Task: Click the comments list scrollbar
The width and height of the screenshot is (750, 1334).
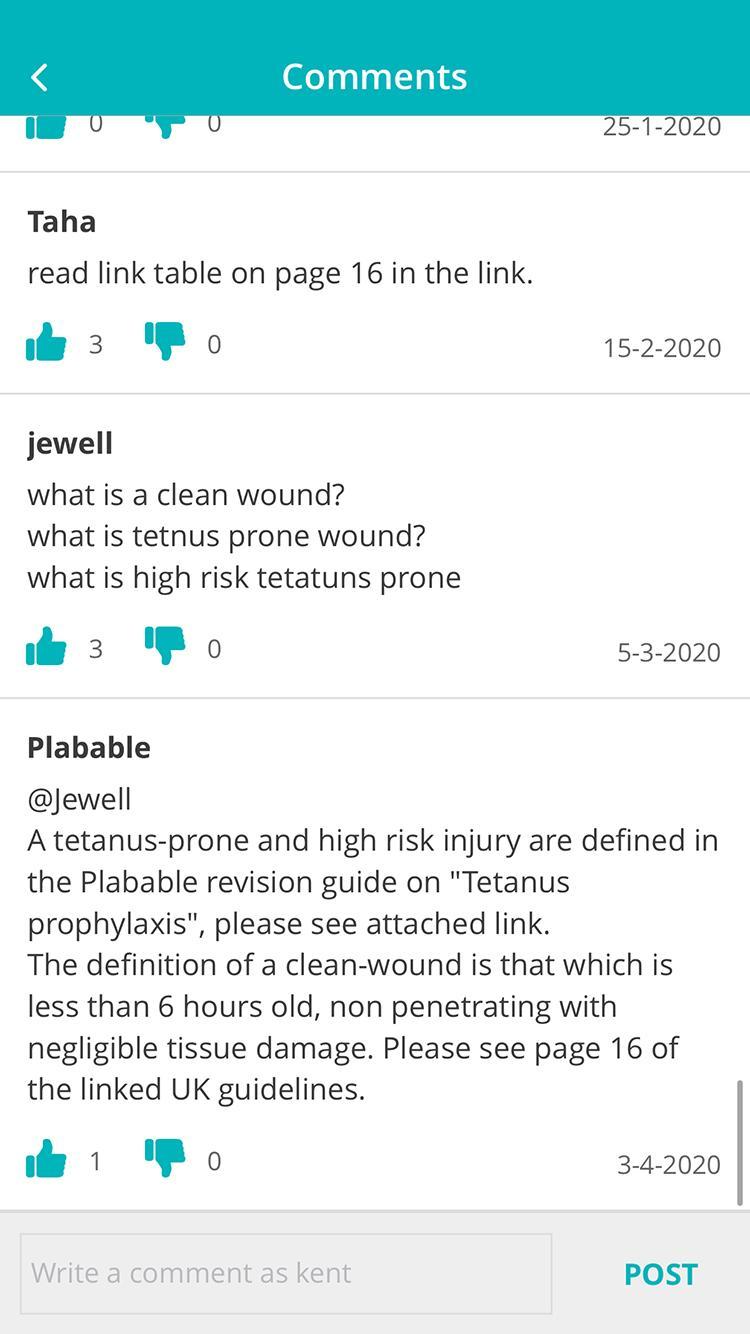Action: coord(740,1143)
